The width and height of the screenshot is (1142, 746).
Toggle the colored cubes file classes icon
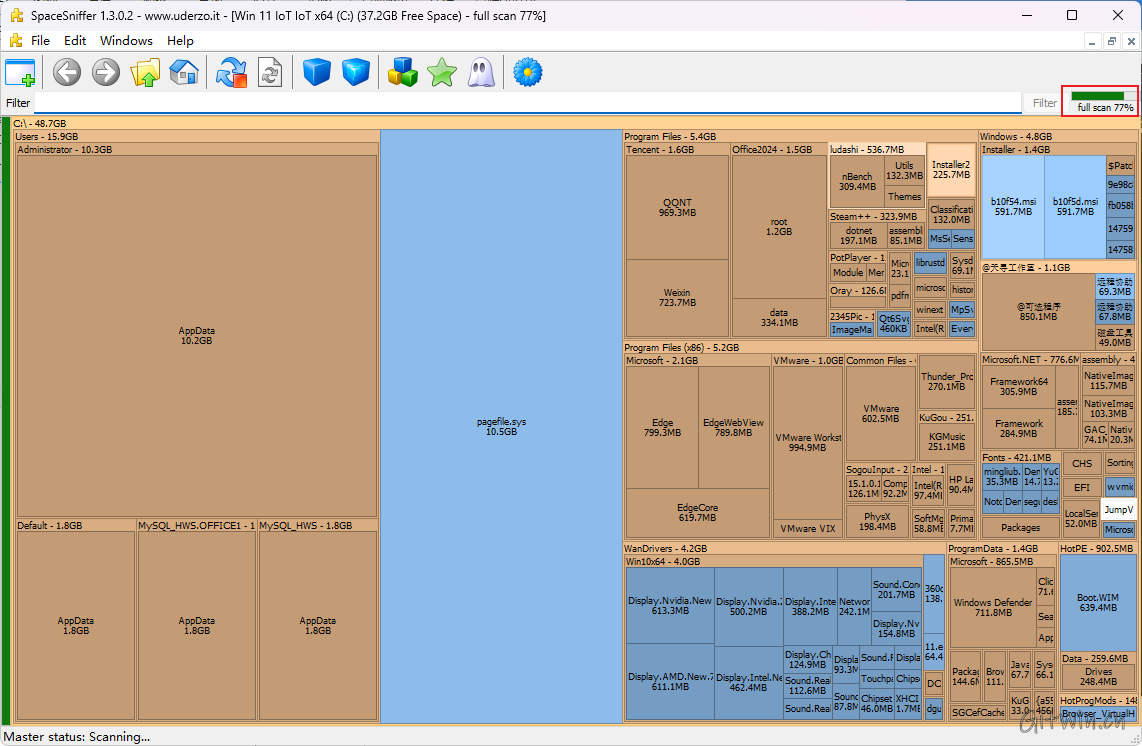(x=403, y=72)
